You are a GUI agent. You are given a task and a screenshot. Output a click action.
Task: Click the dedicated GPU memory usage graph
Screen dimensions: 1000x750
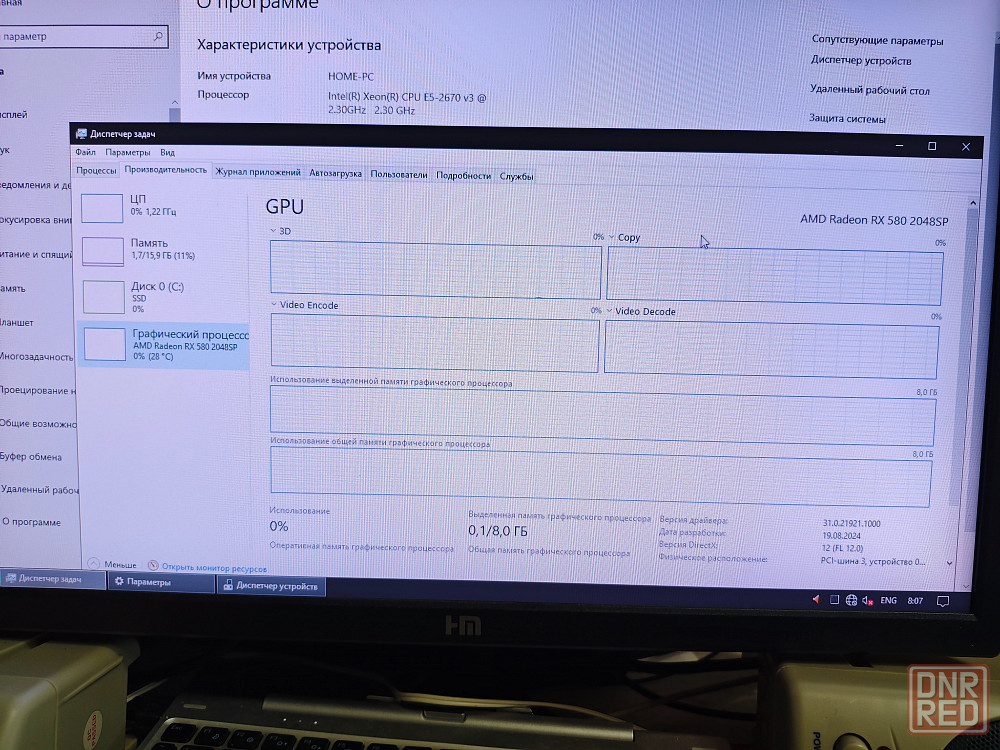click(x=603, y=416)
